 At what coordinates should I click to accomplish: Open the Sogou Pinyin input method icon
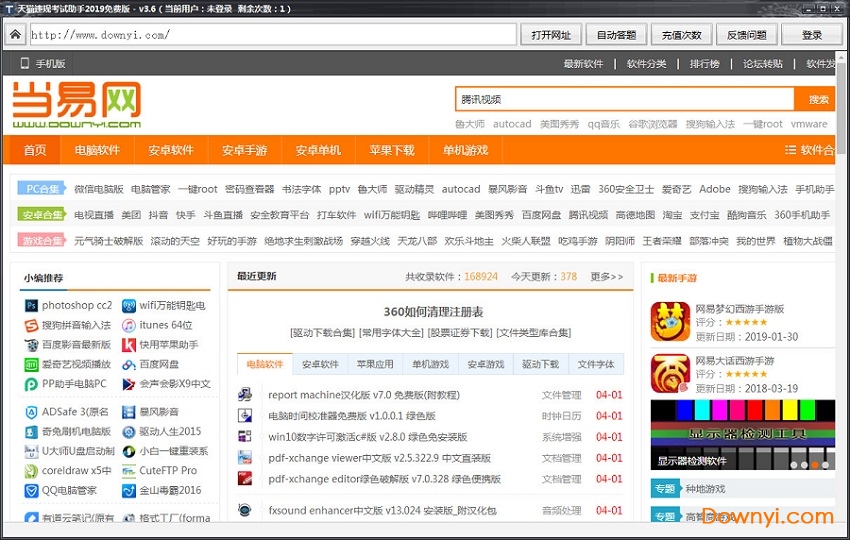point(31,325)
